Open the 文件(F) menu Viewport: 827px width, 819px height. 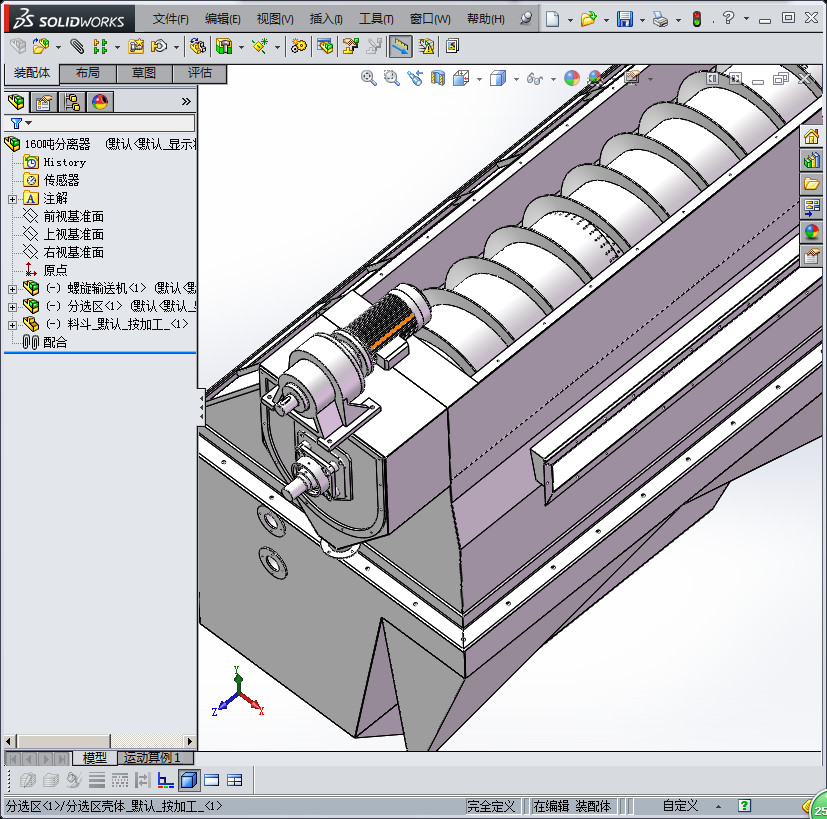click(170, 19)
